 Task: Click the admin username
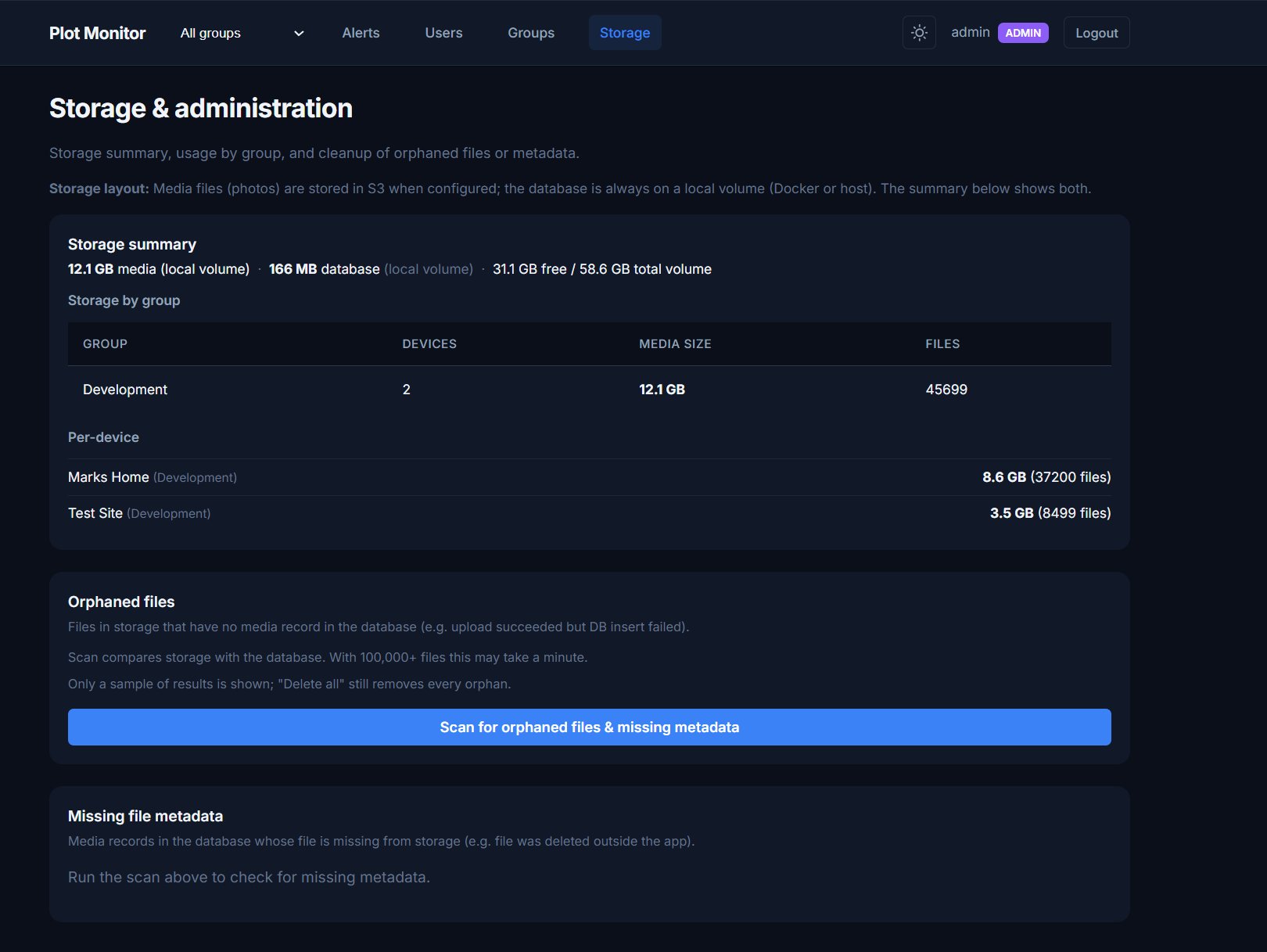pos(970,32)
